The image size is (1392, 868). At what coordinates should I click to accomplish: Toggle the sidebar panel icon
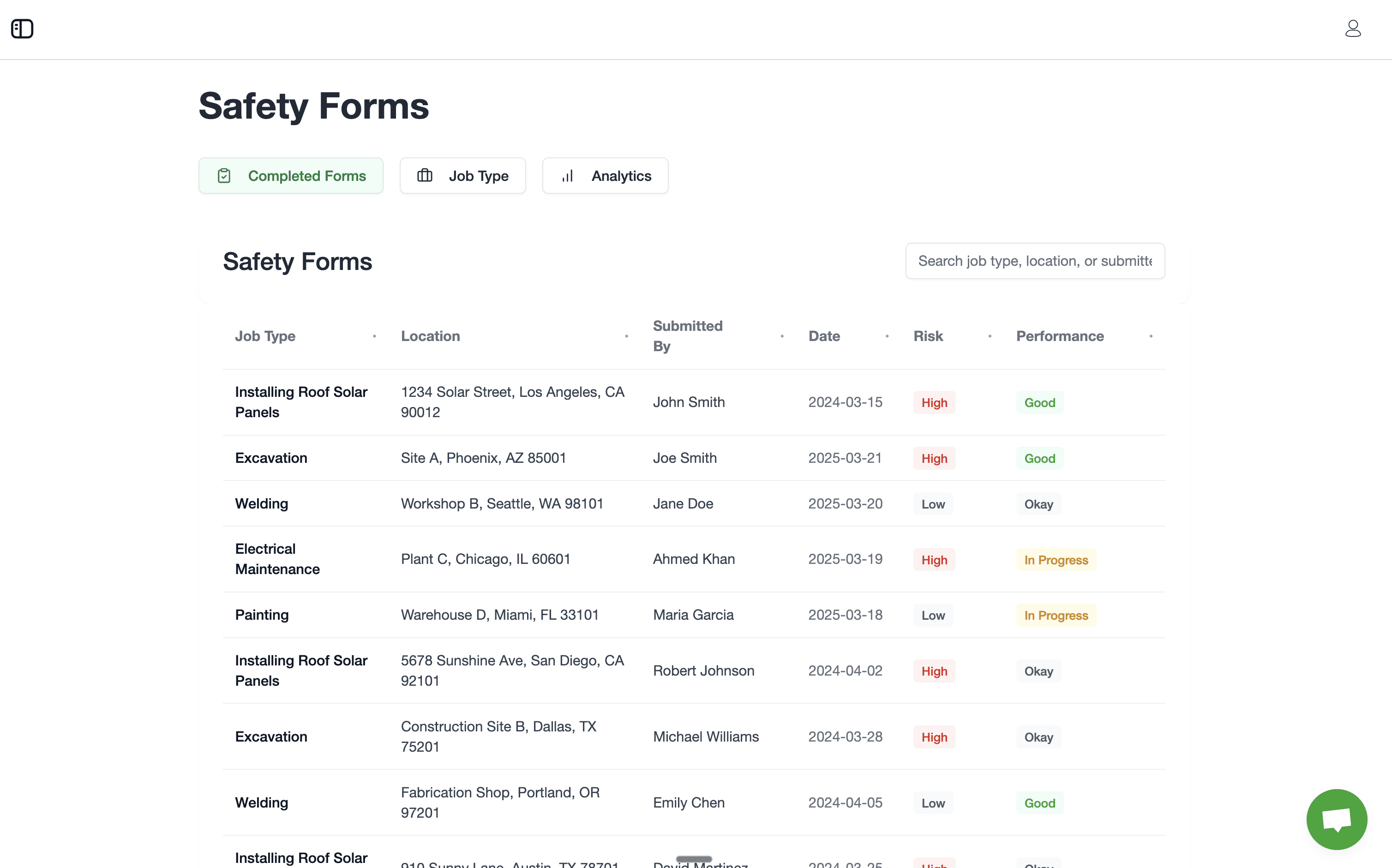point(23,29)
